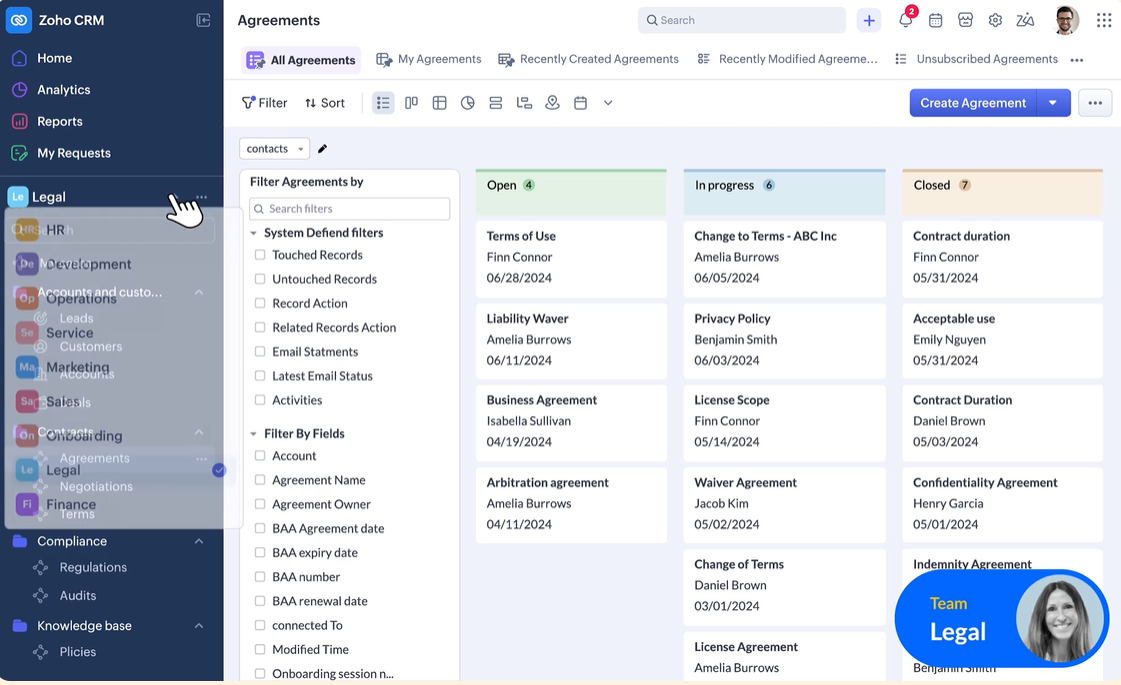Image resolution: width=1121 pixels, height=685 pixels.
Task: Switch to calendar view icon in toolbar
Action: point(581,103)
